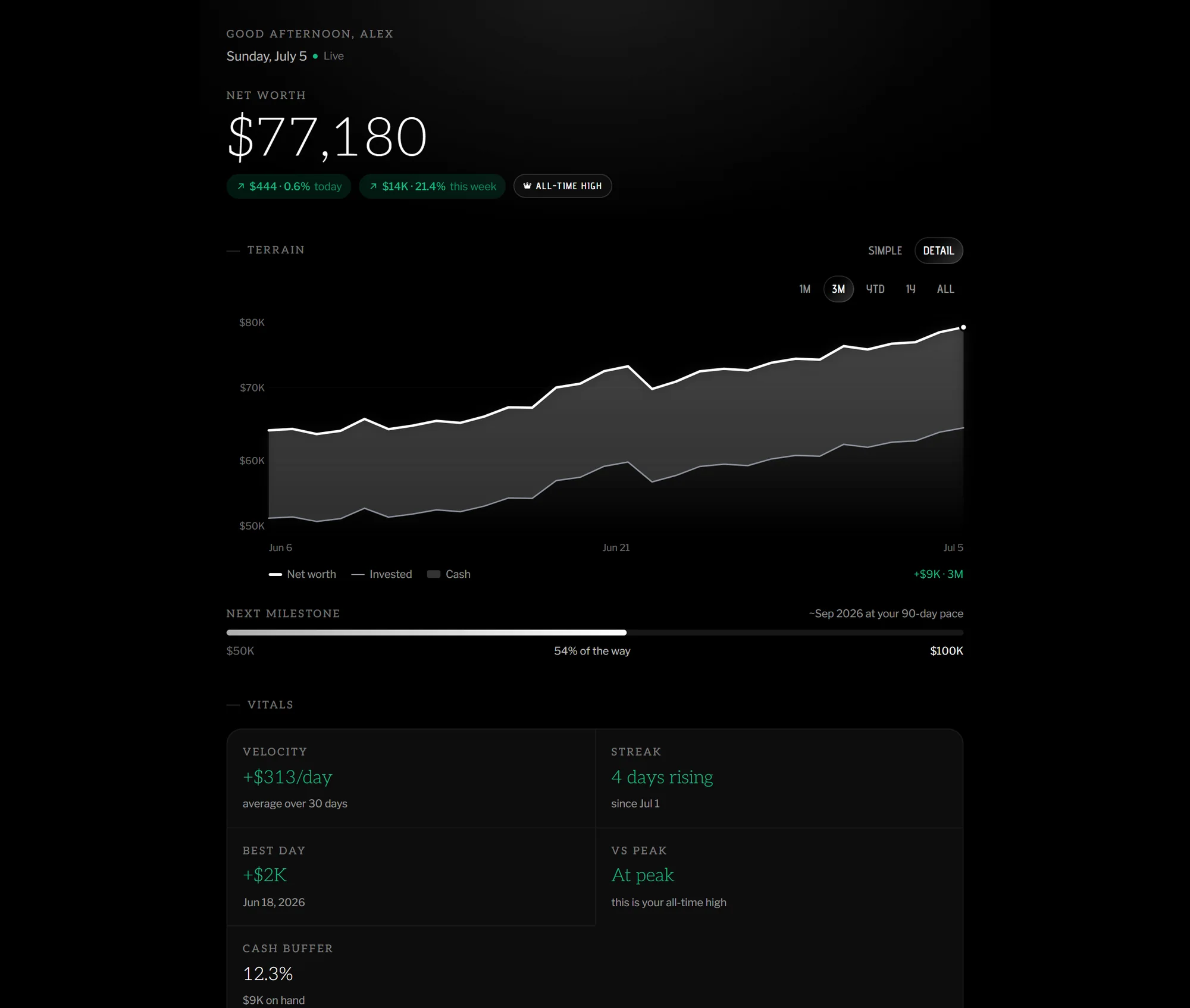Toggle Invested series in legend
The height and width of the screenshot is (1008, 1190).
[x=381, y=574]
